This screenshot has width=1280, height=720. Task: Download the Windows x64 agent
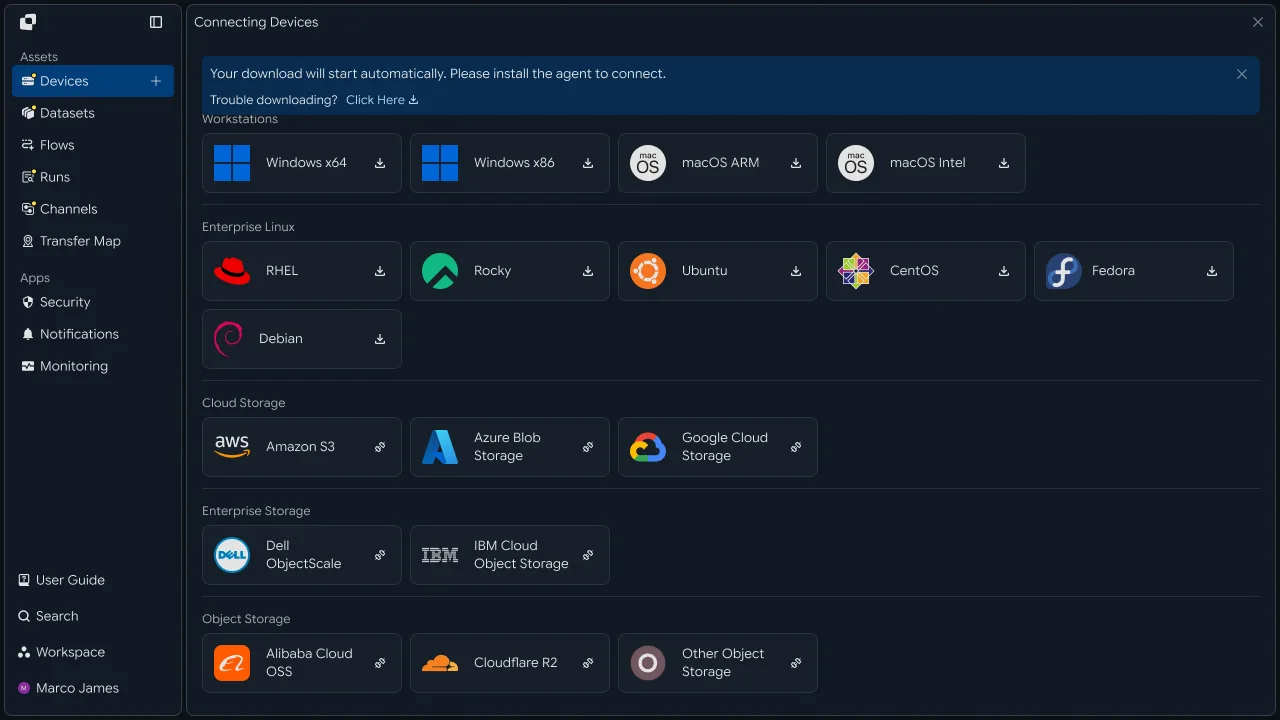point(380,163)
